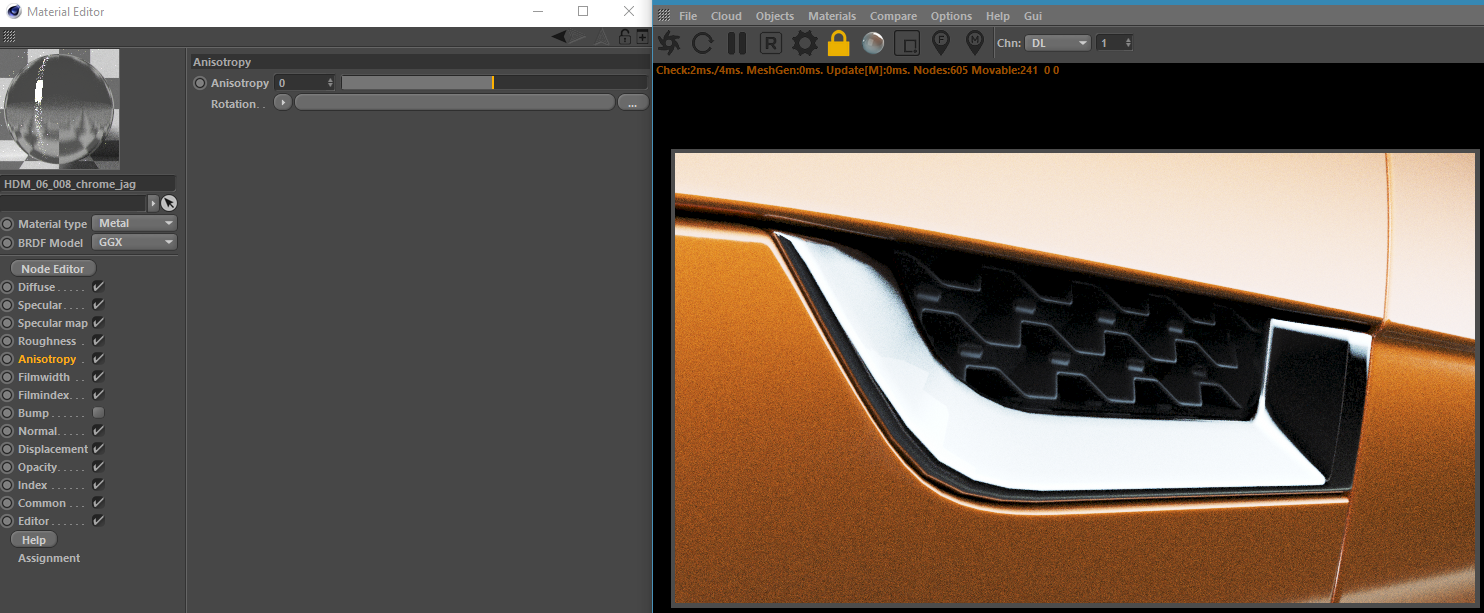Click the small arrow beside the layer field
Image resolution: width=1484 pixels, height=613 pixels.
(x=153, y=203)
